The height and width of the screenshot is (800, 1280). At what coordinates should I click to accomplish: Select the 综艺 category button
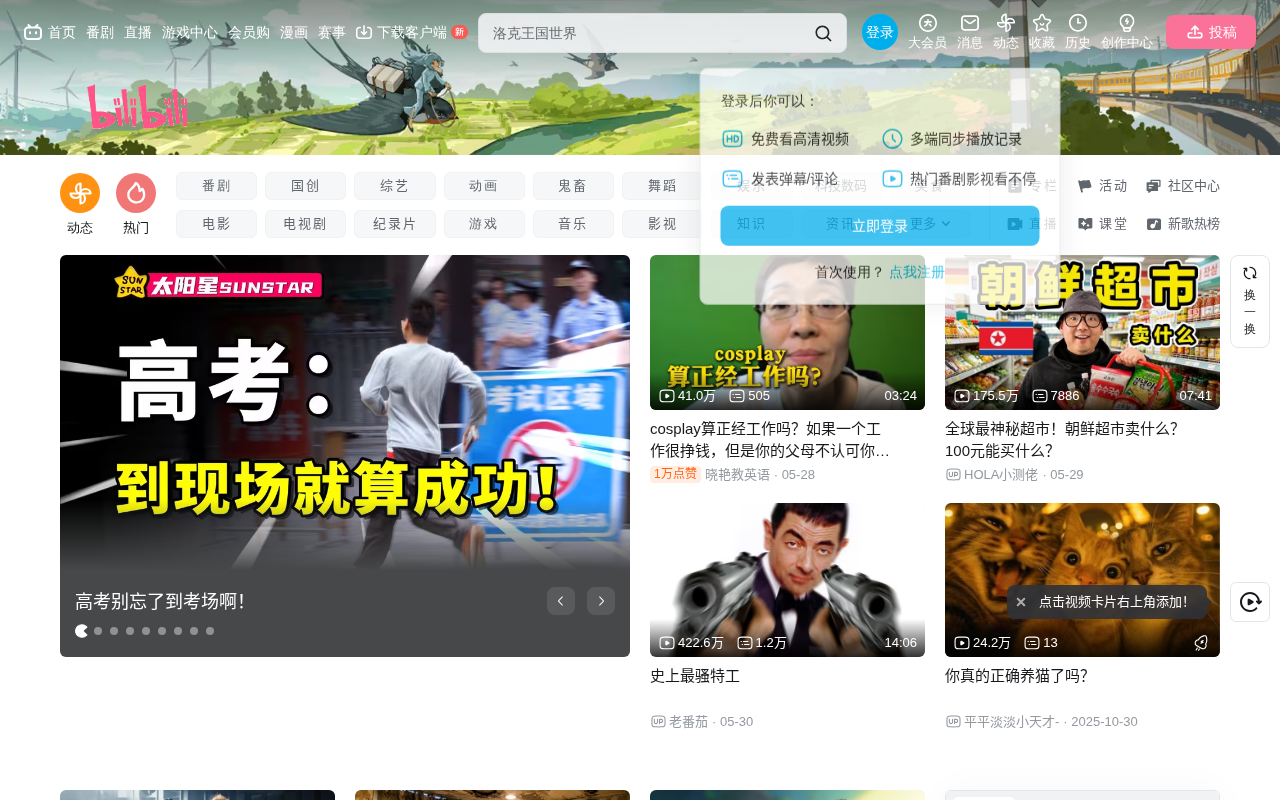click(395, 186)
